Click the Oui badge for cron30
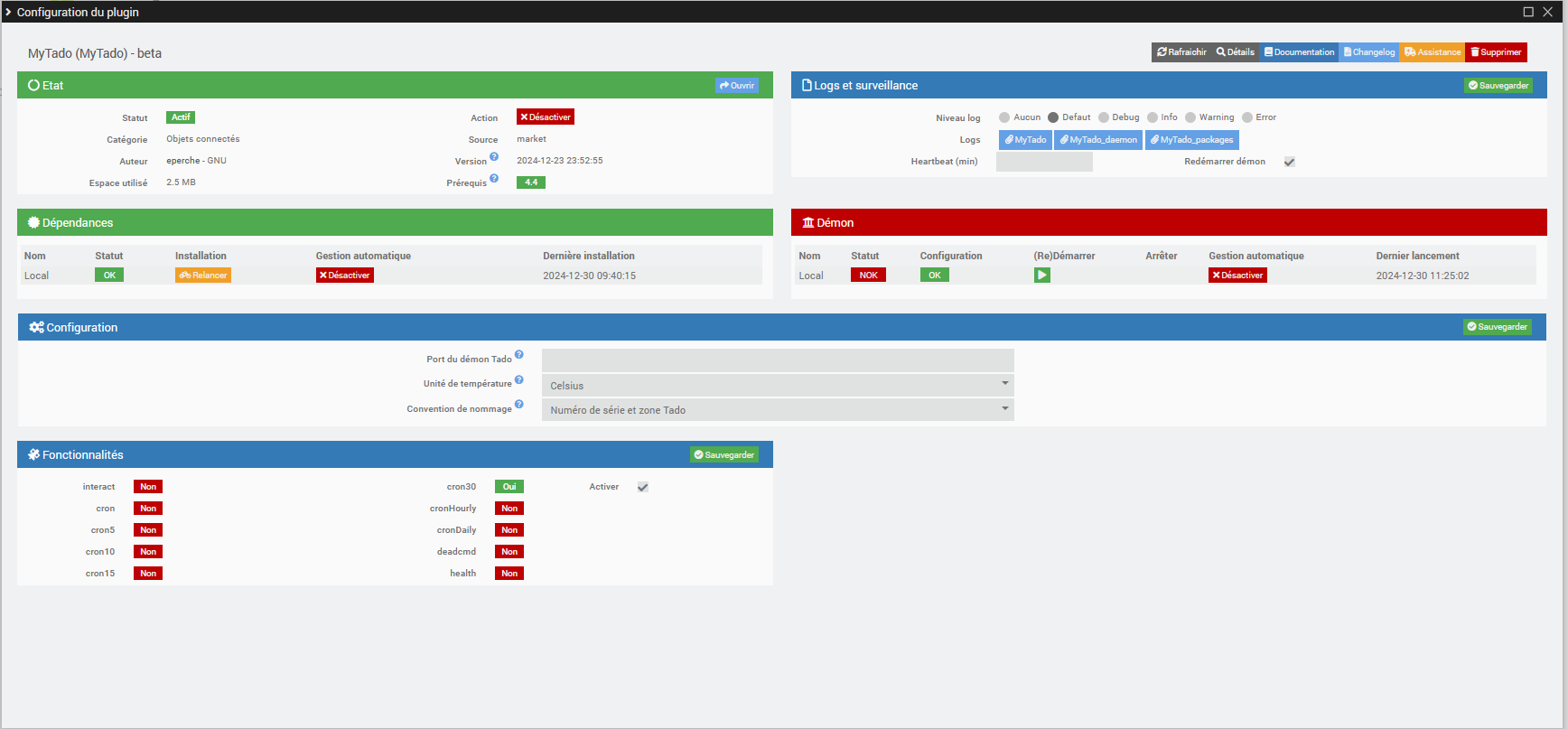This screenshot has height=729, width=1568. pos(509,487)
